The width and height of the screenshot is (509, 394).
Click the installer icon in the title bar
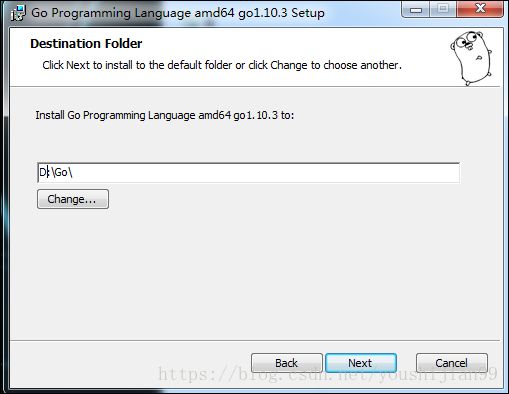[18, 13]
